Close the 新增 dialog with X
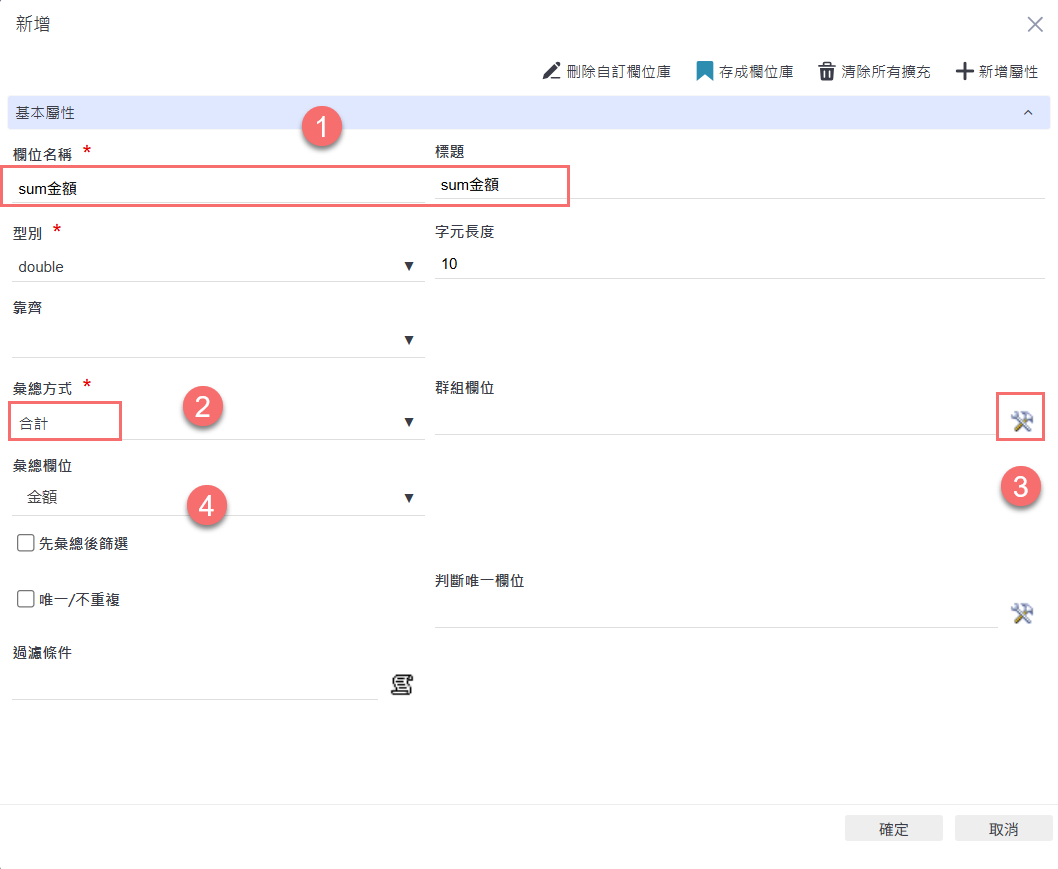The height and width of the screenshot is (869, 1058). pos(1035,25)
